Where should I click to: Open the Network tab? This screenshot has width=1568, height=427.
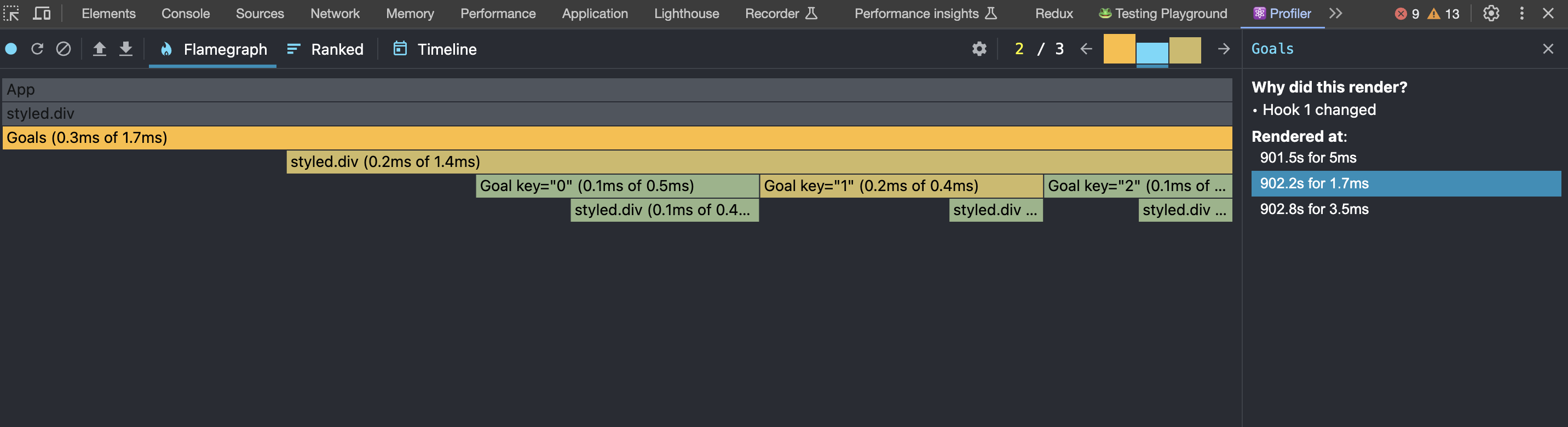(x=335, y=13)
